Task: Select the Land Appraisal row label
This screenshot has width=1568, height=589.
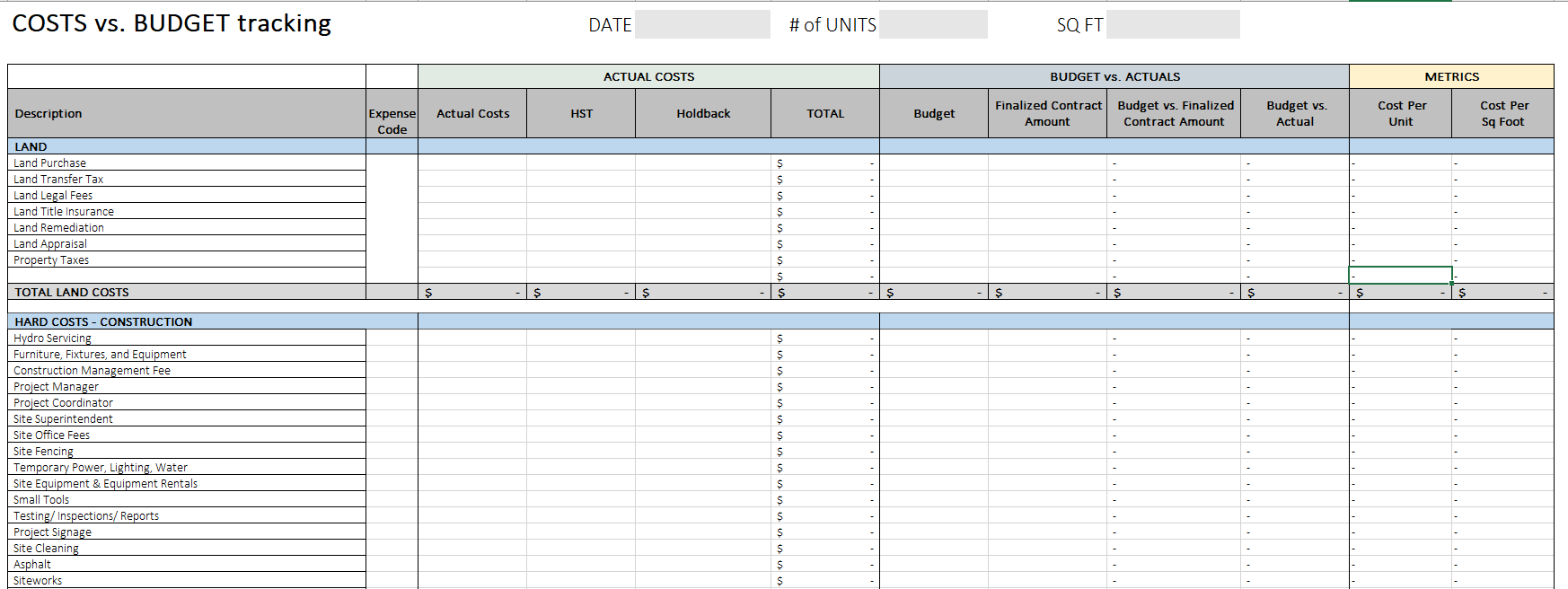Action: coord(50,243)
